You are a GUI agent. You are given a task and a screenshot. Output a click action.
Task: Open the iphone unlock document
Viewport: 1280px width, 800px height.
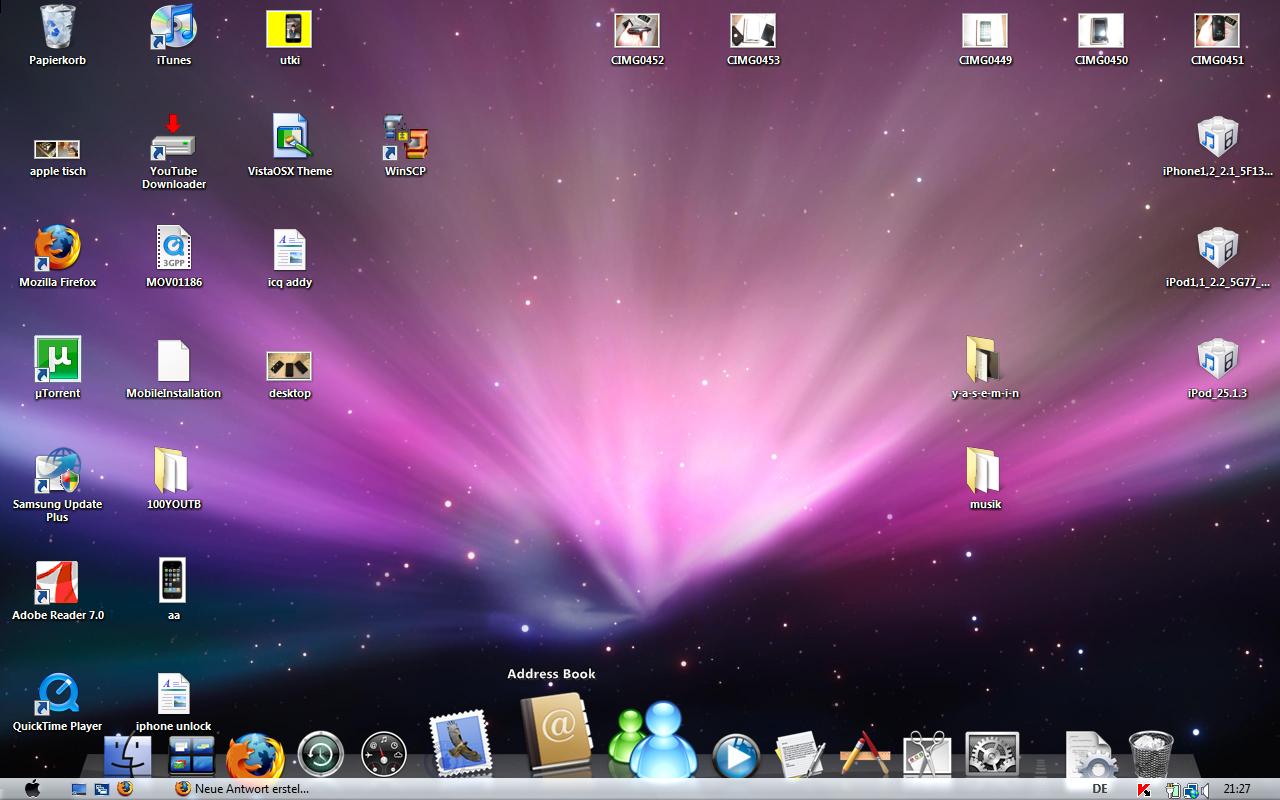click(x=173, y=701)
